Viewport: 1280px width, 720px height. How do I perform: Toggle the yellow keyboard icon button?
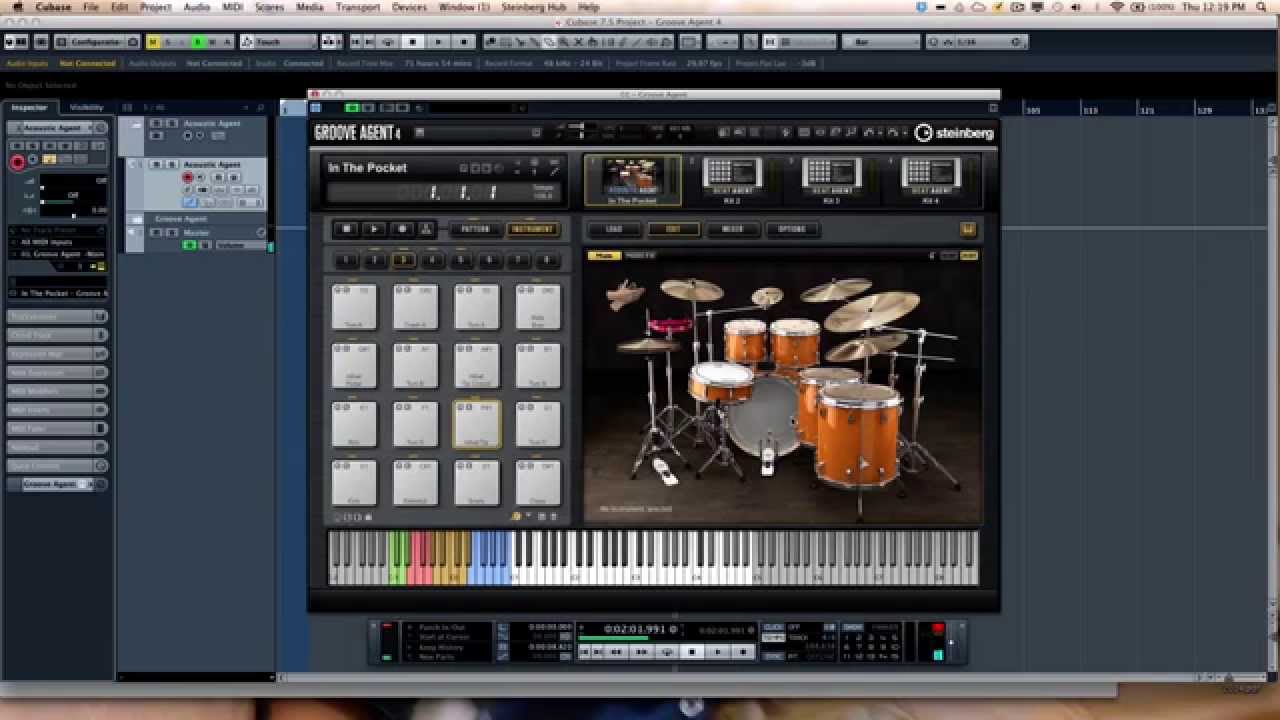967,230
